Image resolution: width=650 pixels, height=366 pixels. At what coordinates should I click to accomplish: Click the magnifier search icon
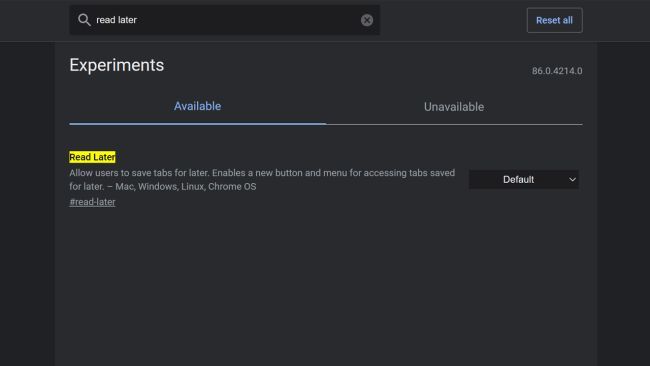click(x=84, y=20)
